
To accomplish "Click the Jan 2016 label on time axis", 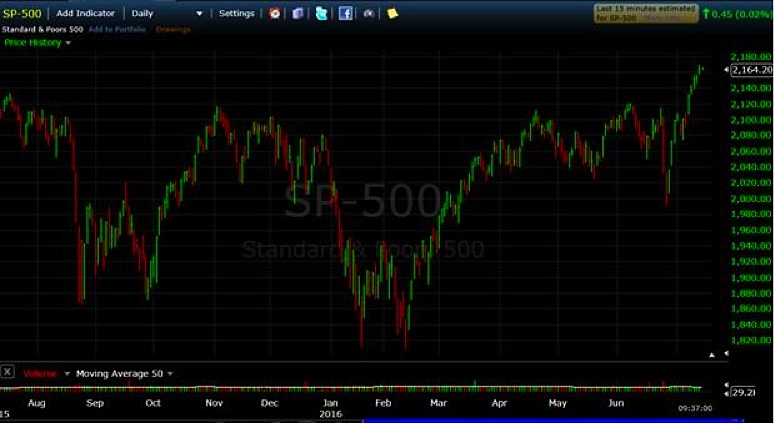I will [330, 408].
